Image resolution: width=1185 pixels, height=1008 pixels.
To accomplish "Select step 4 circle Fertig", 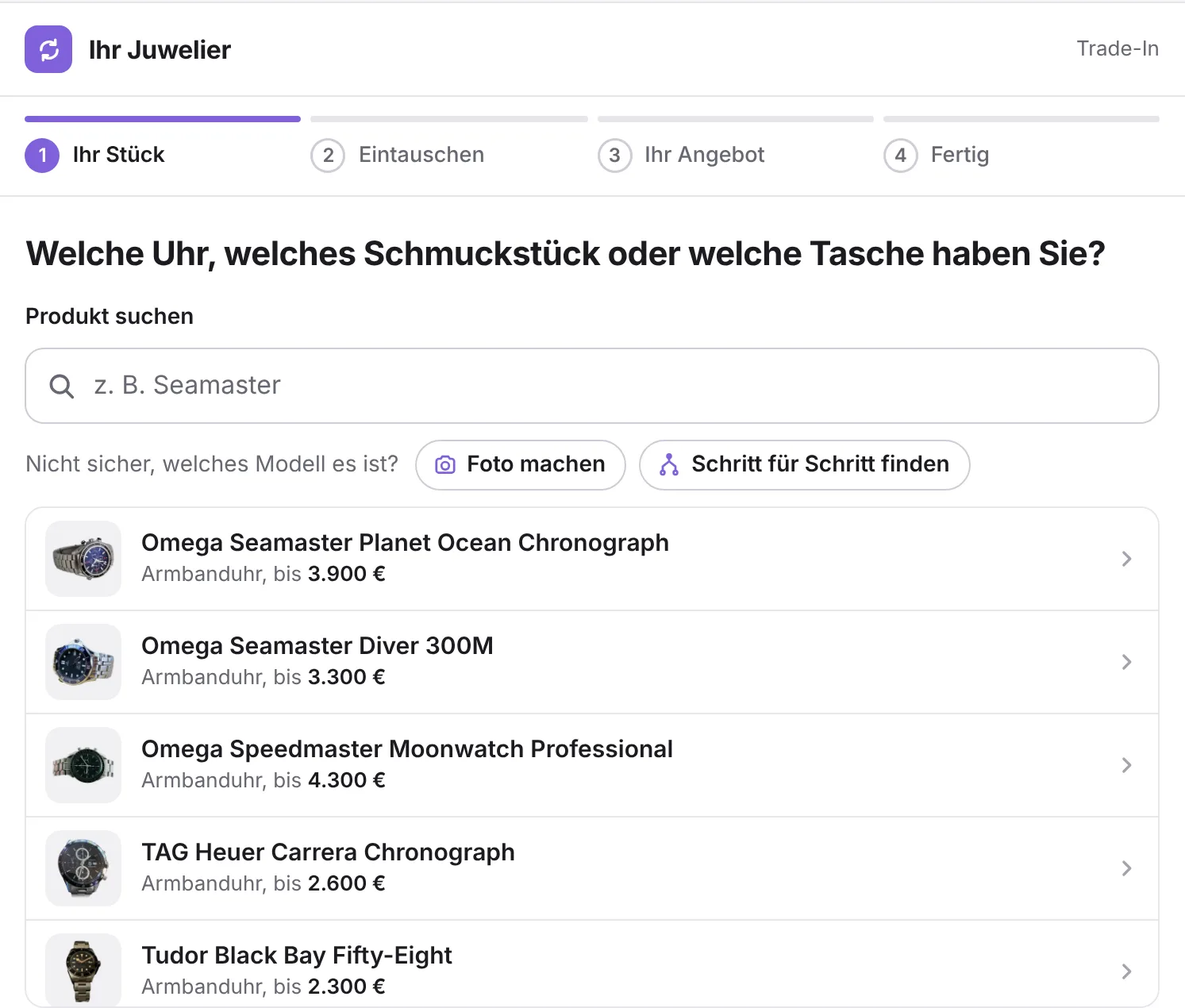I will [900, 155].
